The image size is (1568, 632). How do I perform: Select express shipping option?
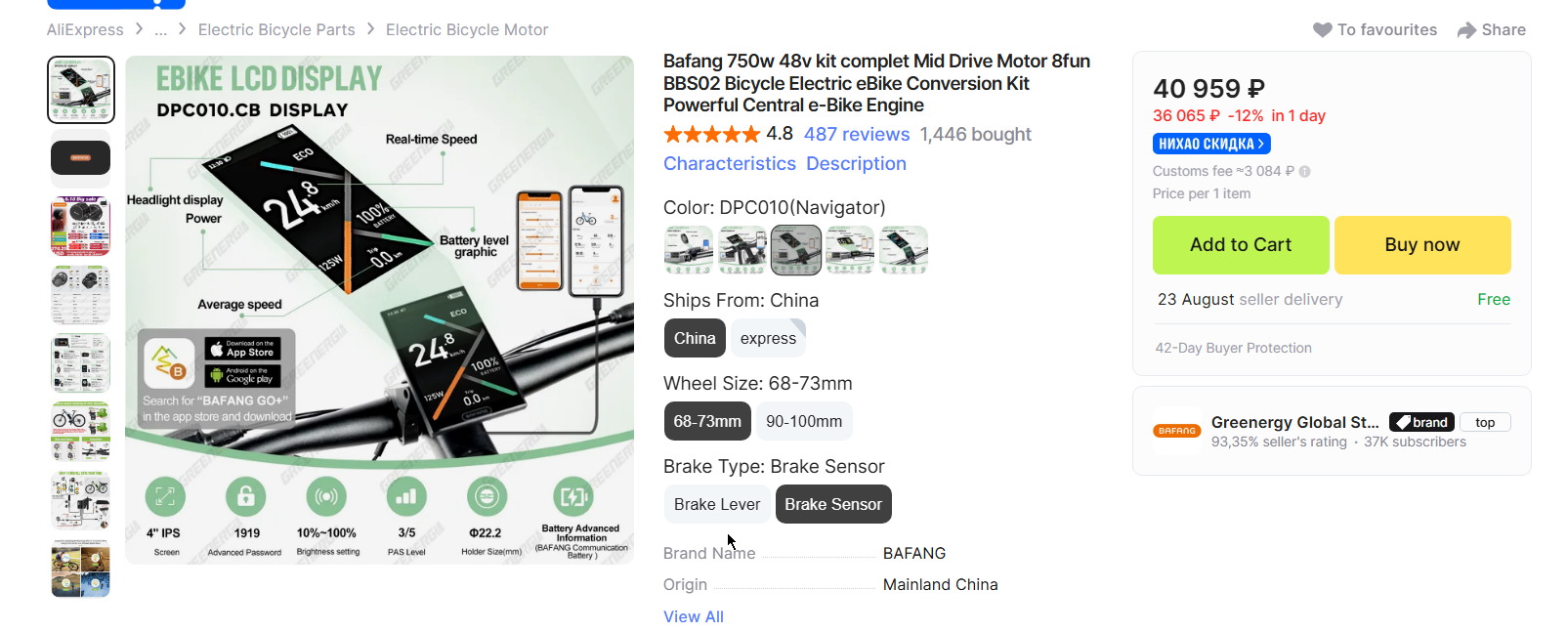[768, 339]
